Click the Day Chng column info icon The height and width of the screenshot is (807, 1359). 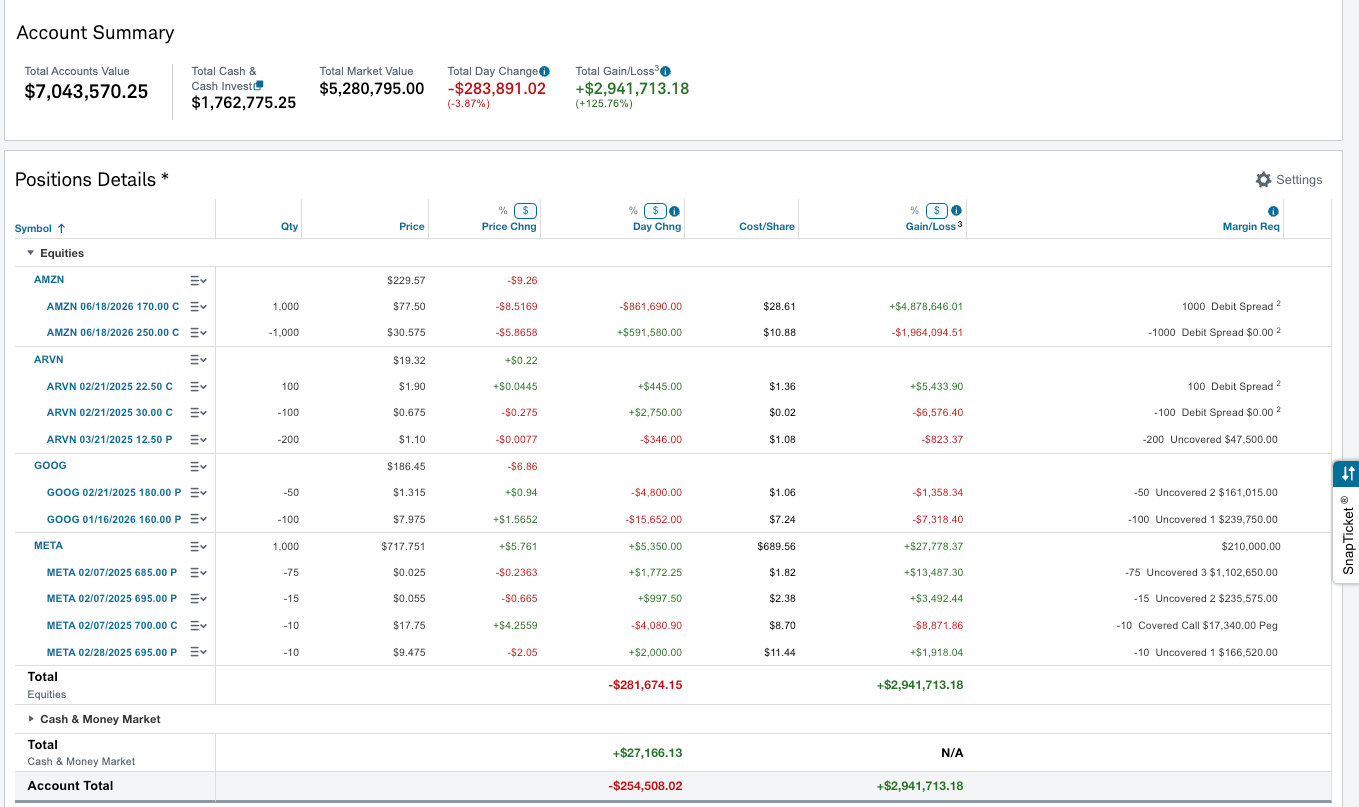pos(674,211)
